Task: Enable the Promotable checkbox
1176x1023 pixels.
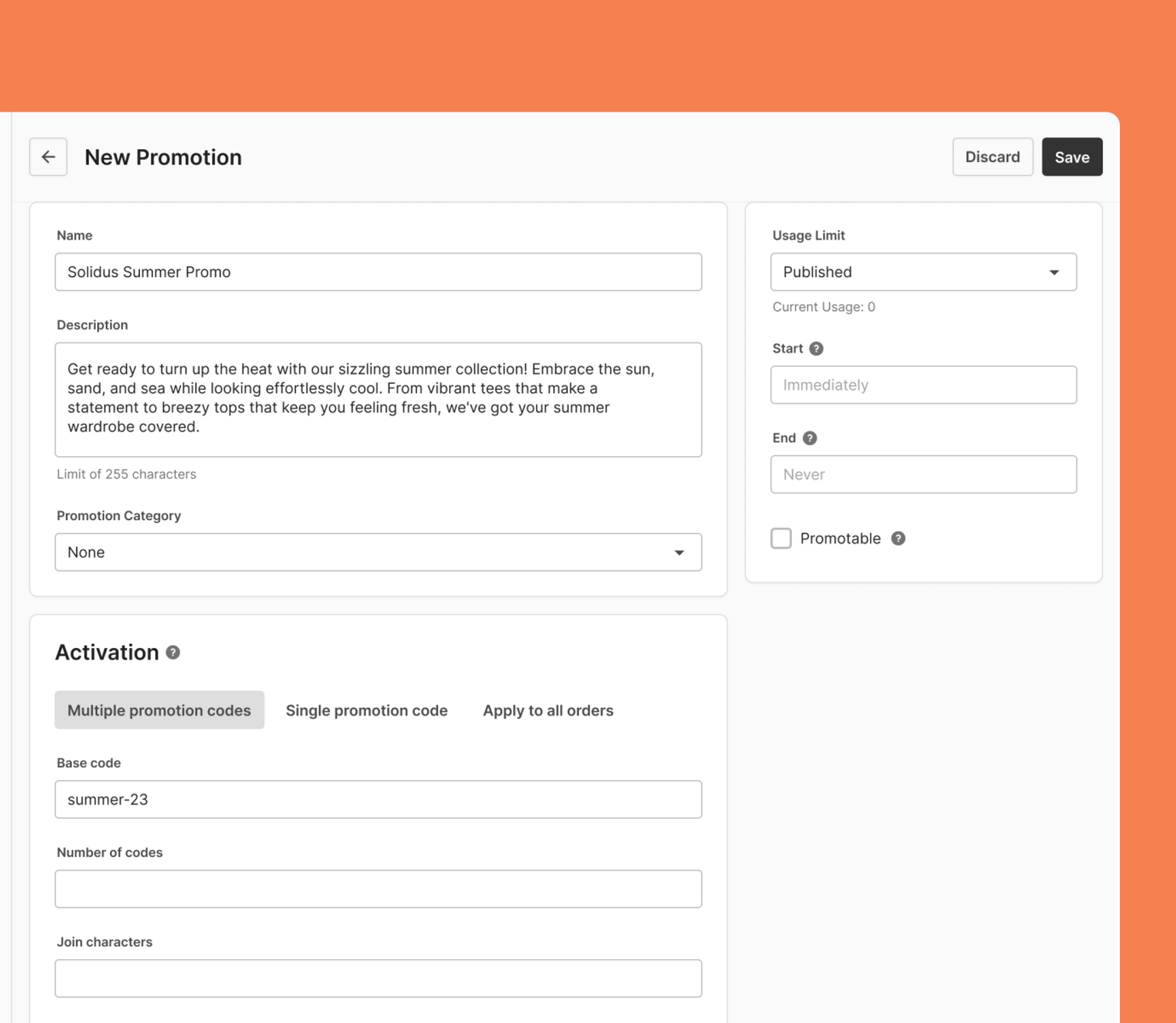Action: tap(781, 538)
